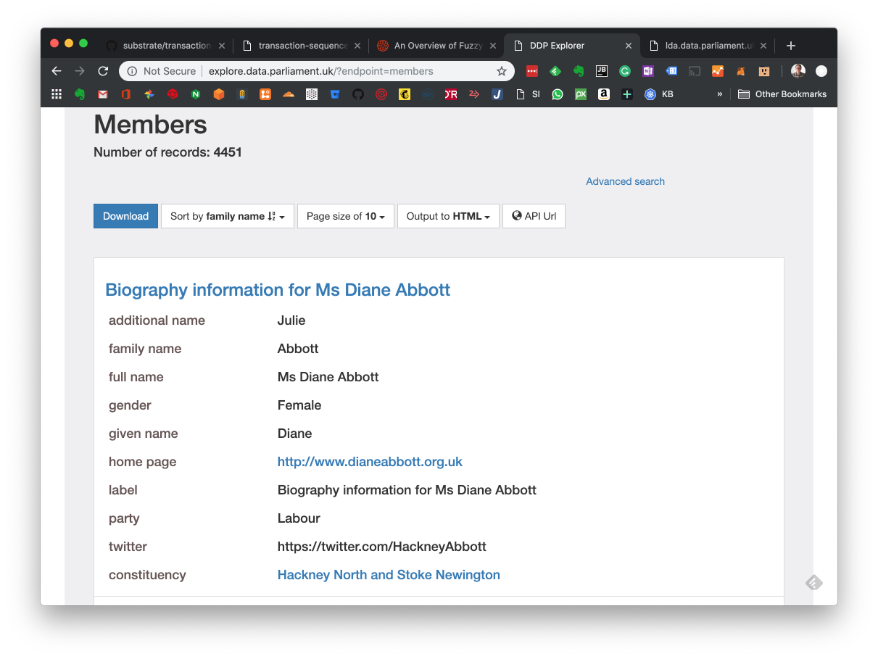Show the hidden bookmarks overflow chevron
Viewport: 878px width, 659px height.
(719, 94)
